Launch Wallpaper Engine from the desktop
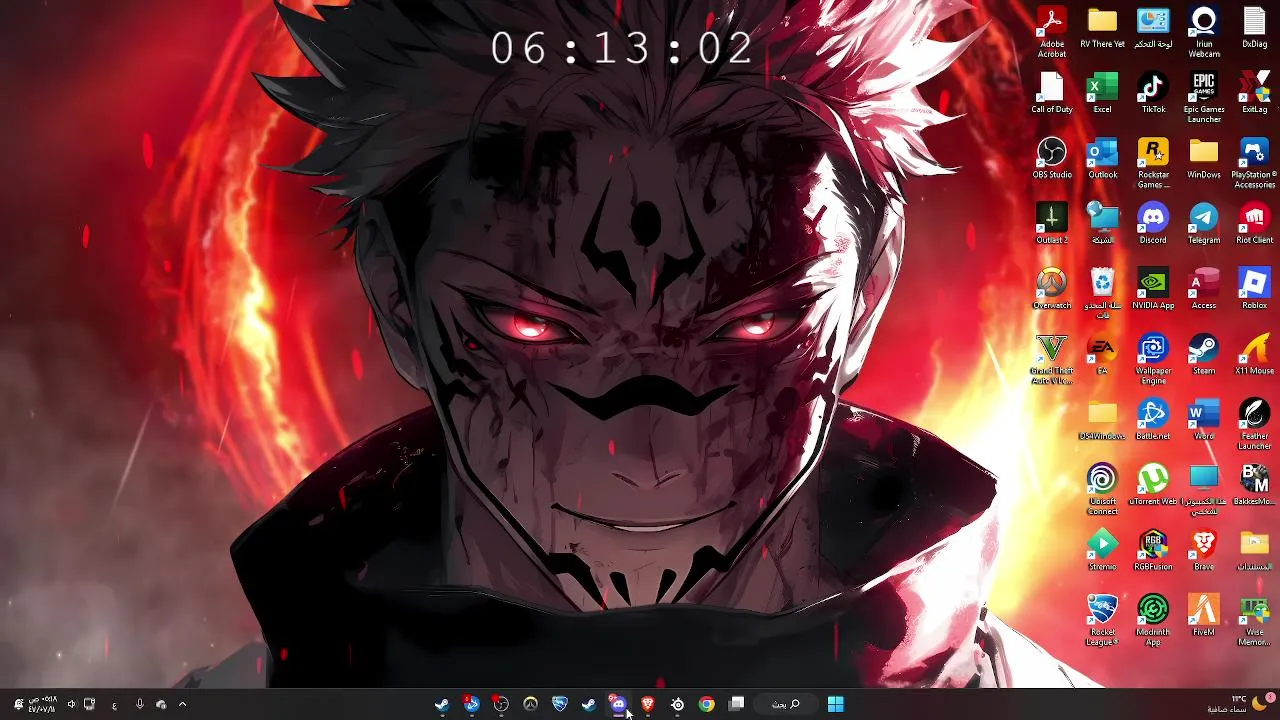 [x=1153, y=358]
